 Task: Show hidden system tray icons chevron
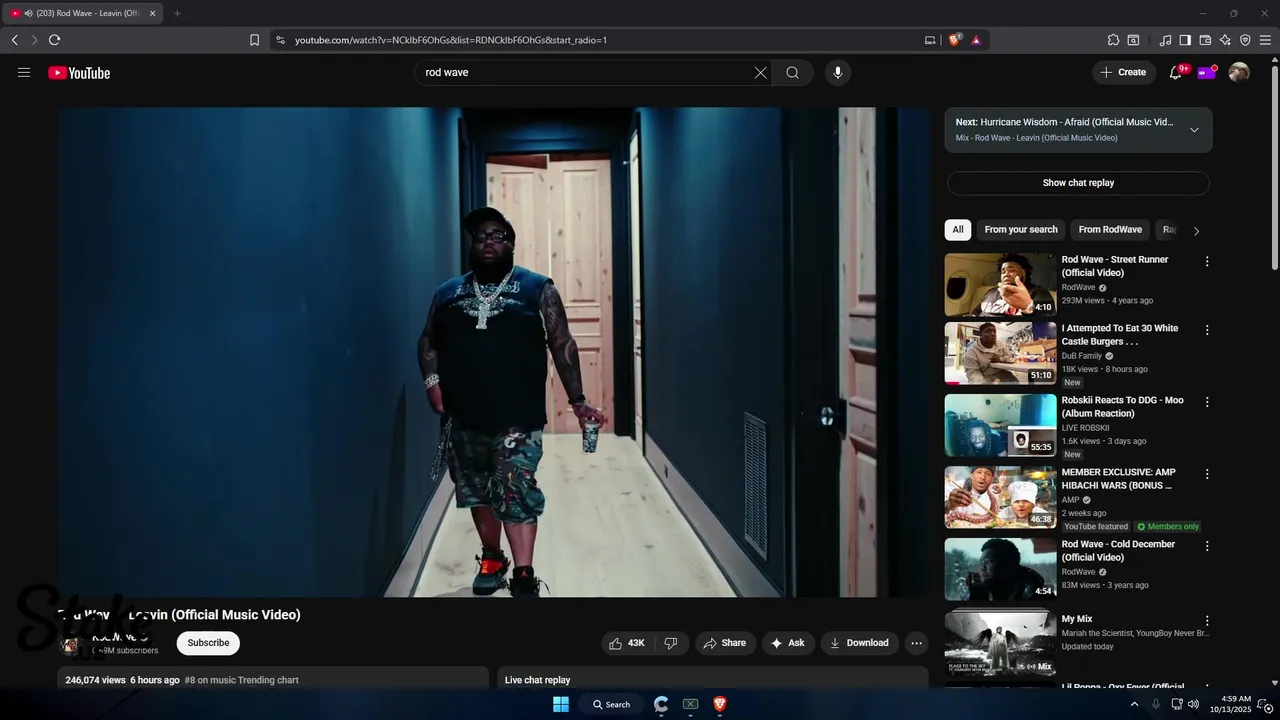coord(1134,704)
